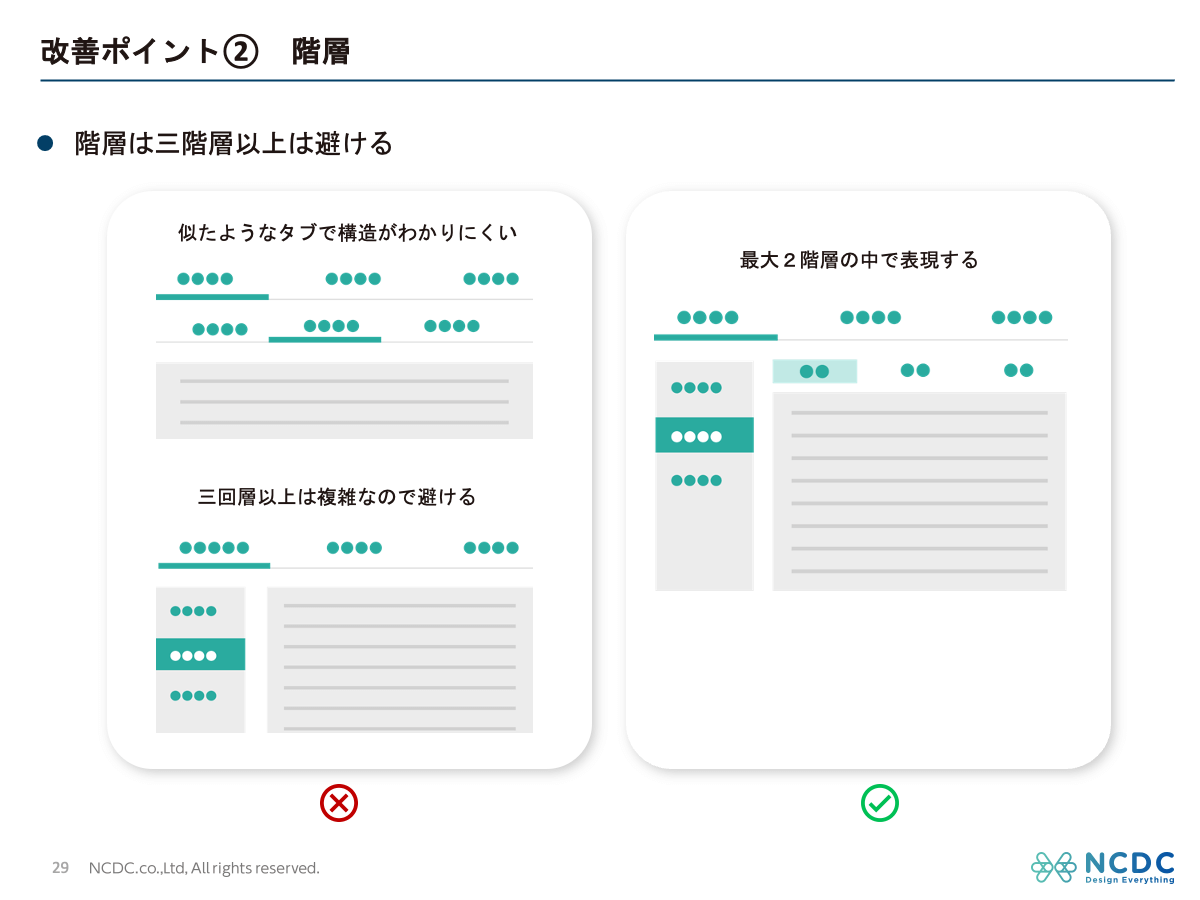This screenshot has height=900, width=1200.
Task: Click the last two-dot sub-tab in right card
Action: click(x=1018, y=370)
